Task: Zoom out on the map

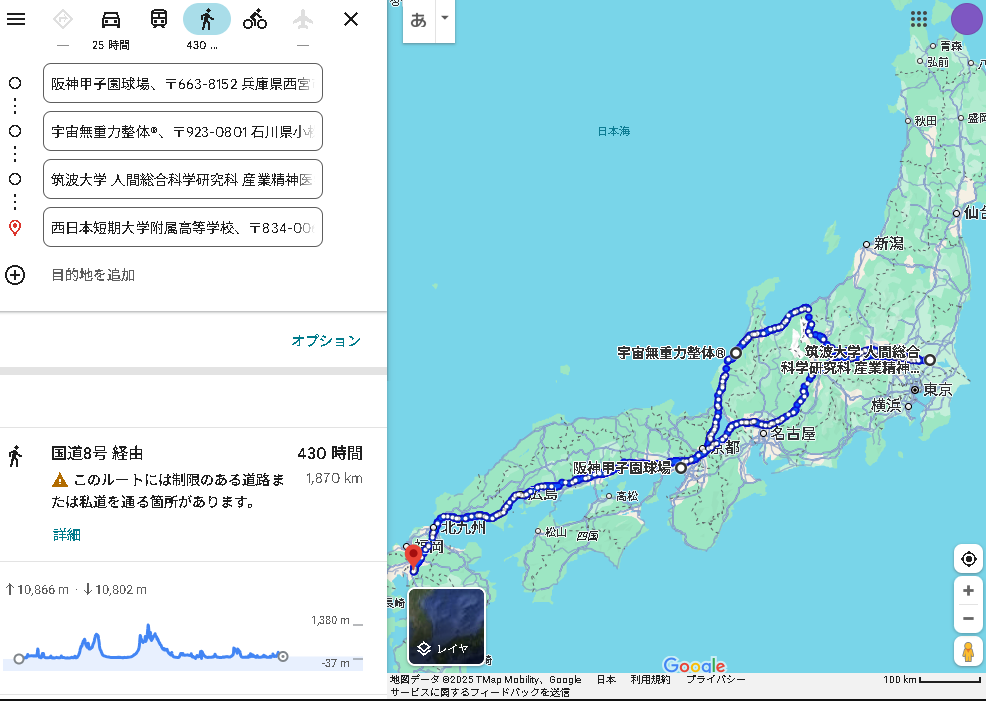Action: tap(968, 619)
